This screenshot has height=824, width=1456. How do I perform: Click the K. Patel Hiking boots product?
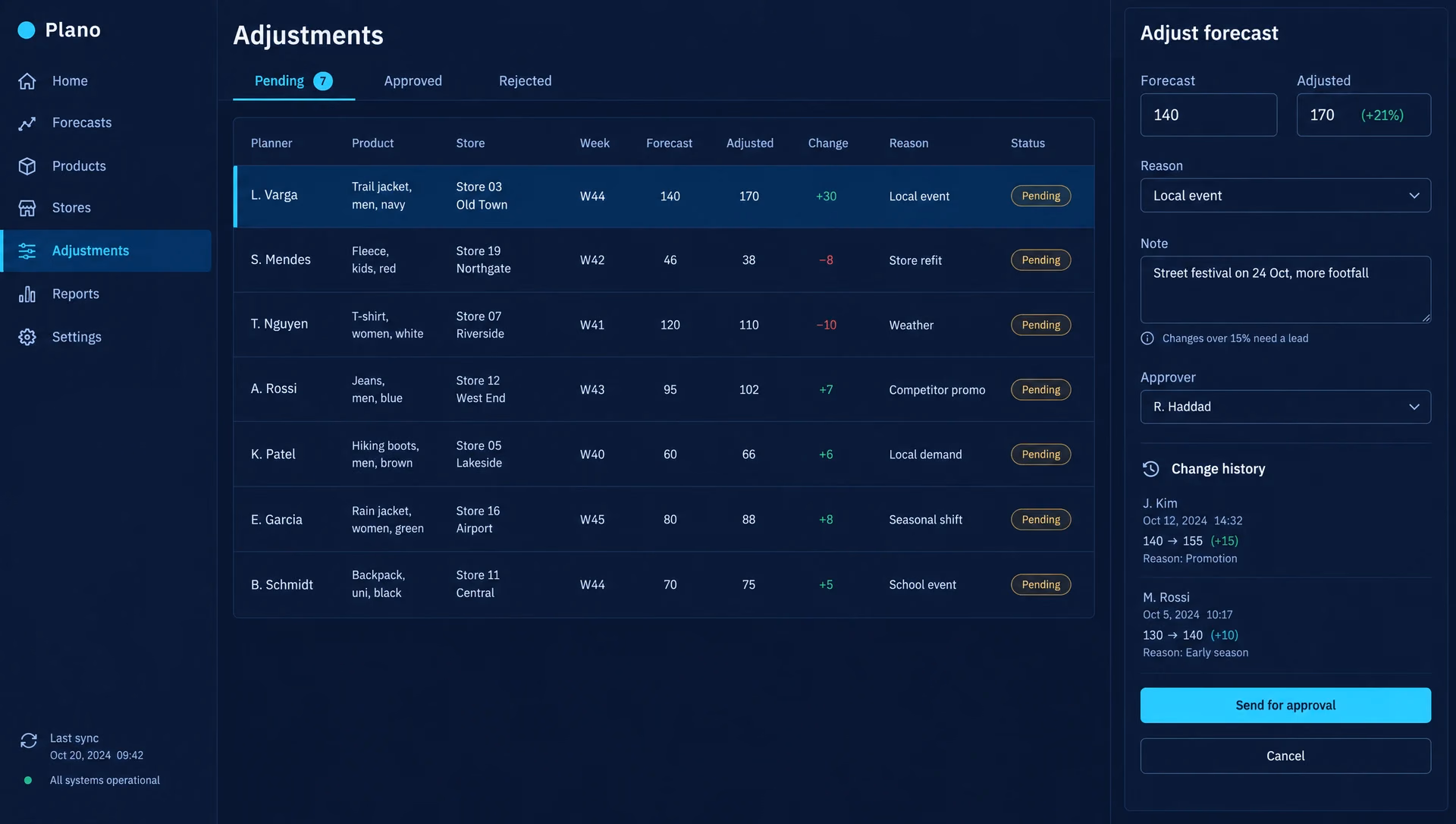[385, 454]
